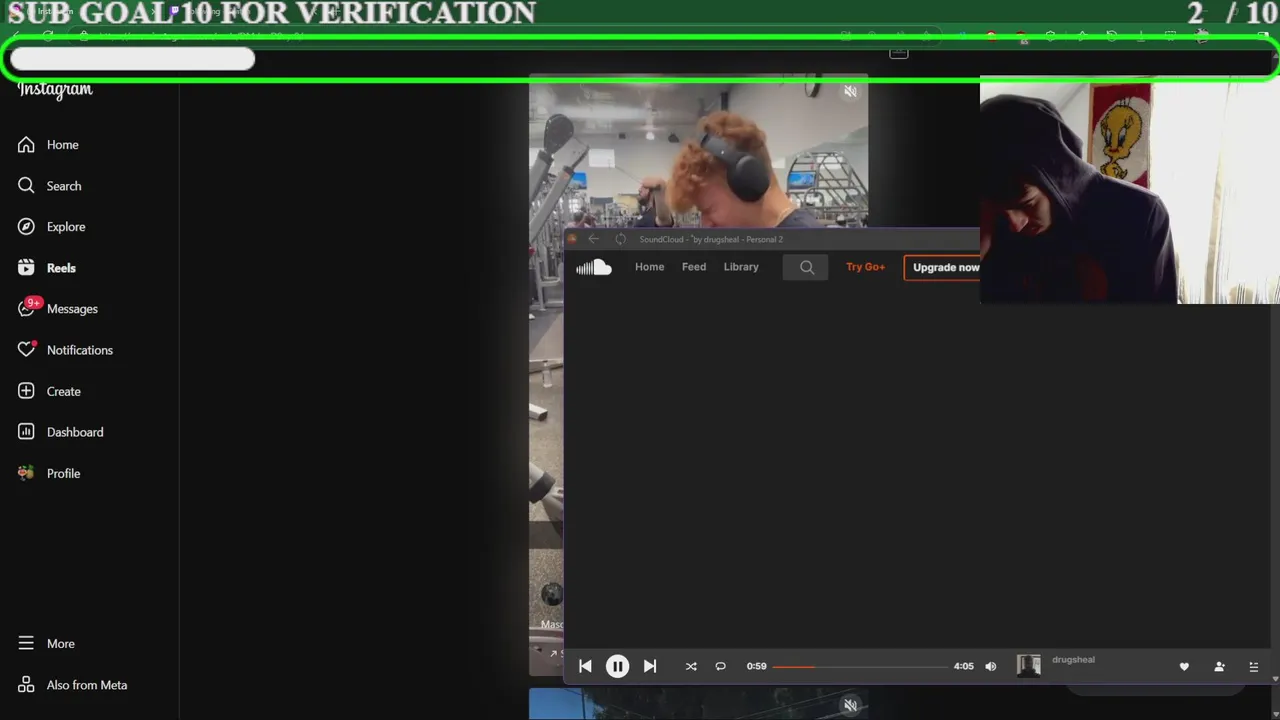Seek within the SoundCloud progress bar
This screenshot has width=1280, height=720.
[860, 666]
